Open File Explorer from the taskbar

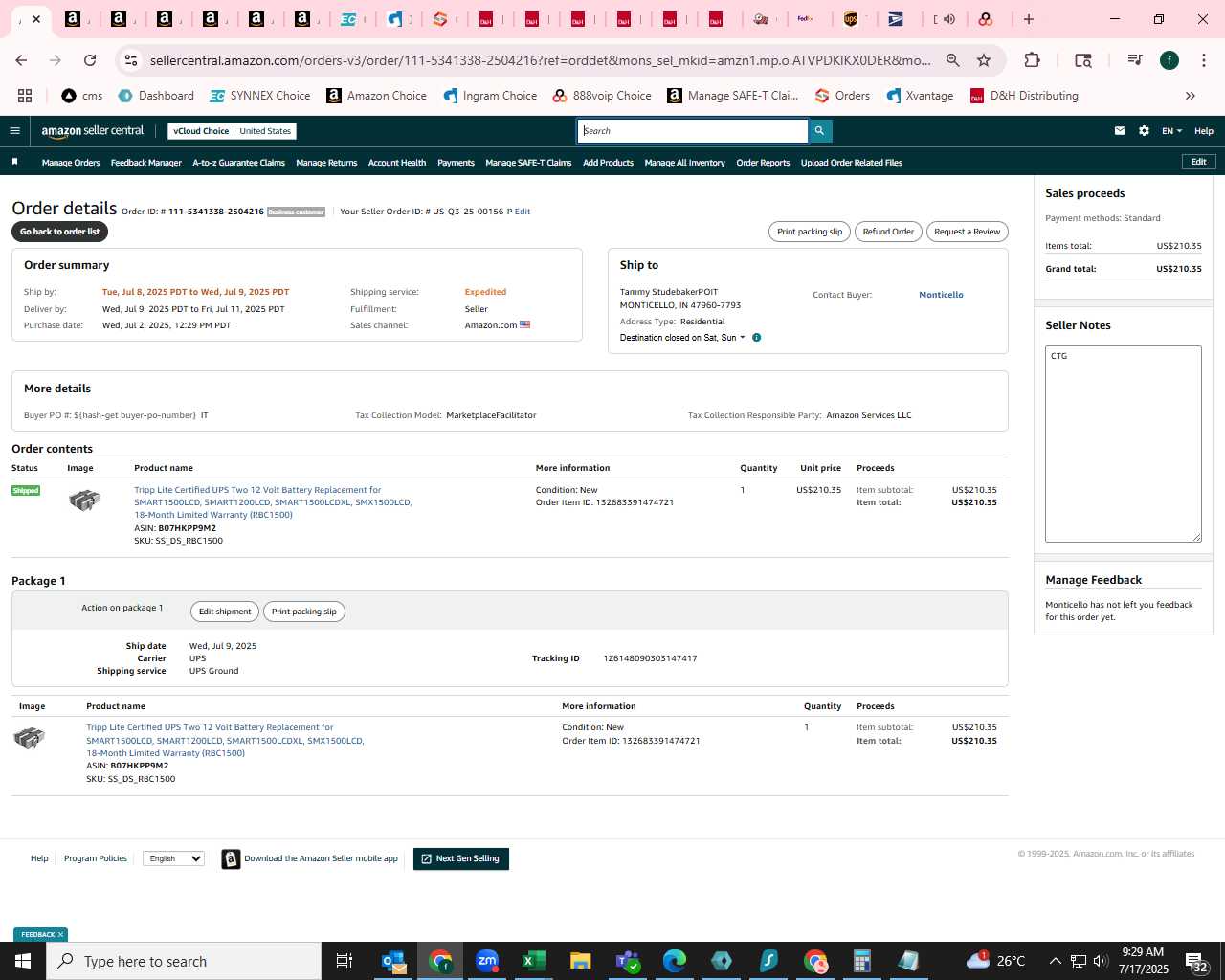581,961
